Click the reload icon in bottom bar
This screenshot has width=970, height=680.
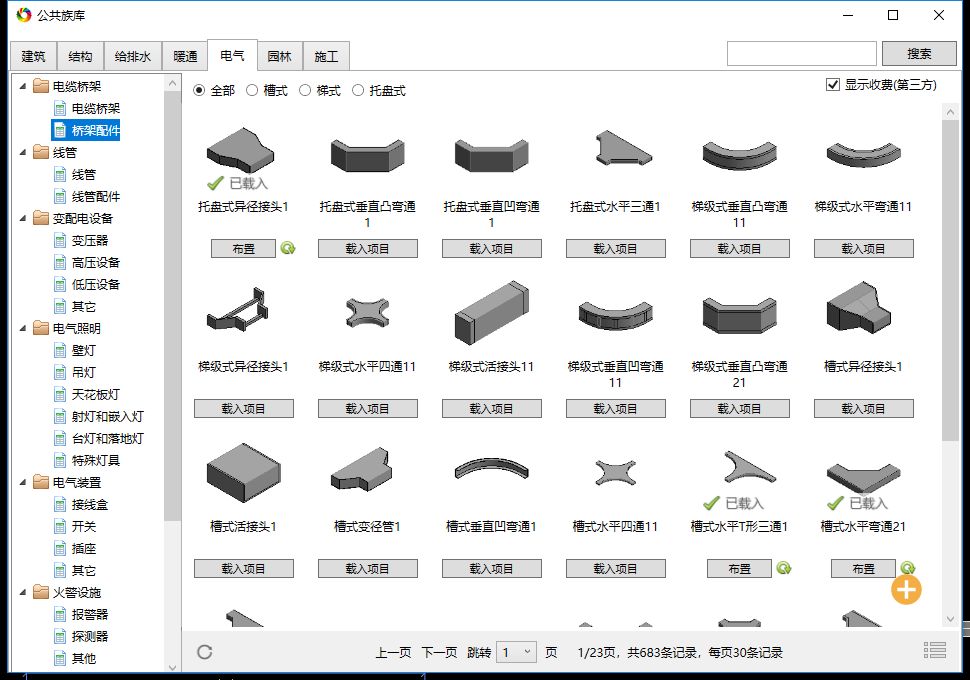[205, 652]
